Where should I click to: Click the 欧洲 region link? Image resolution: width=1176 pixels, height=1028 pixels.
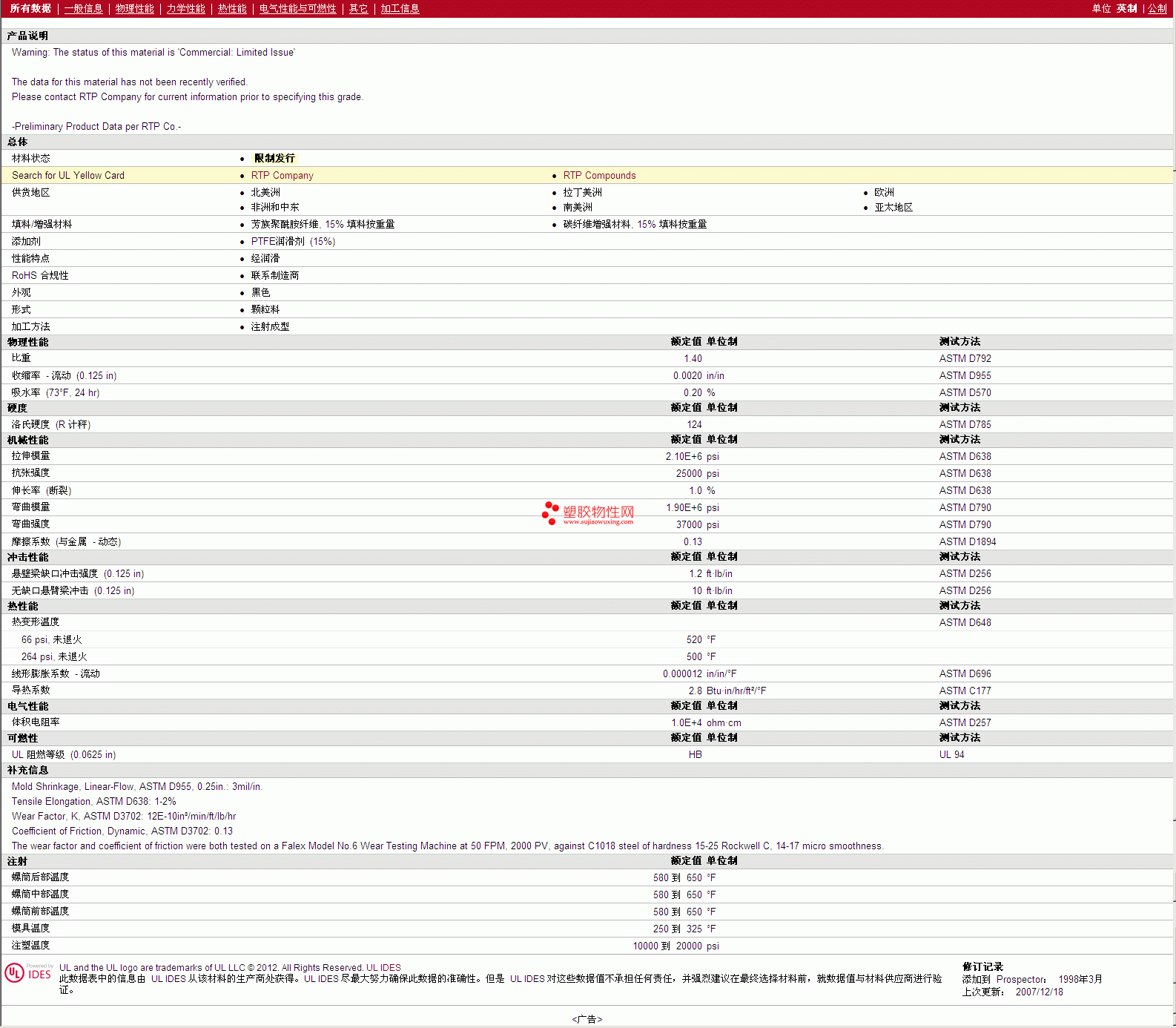click(884, 193)
